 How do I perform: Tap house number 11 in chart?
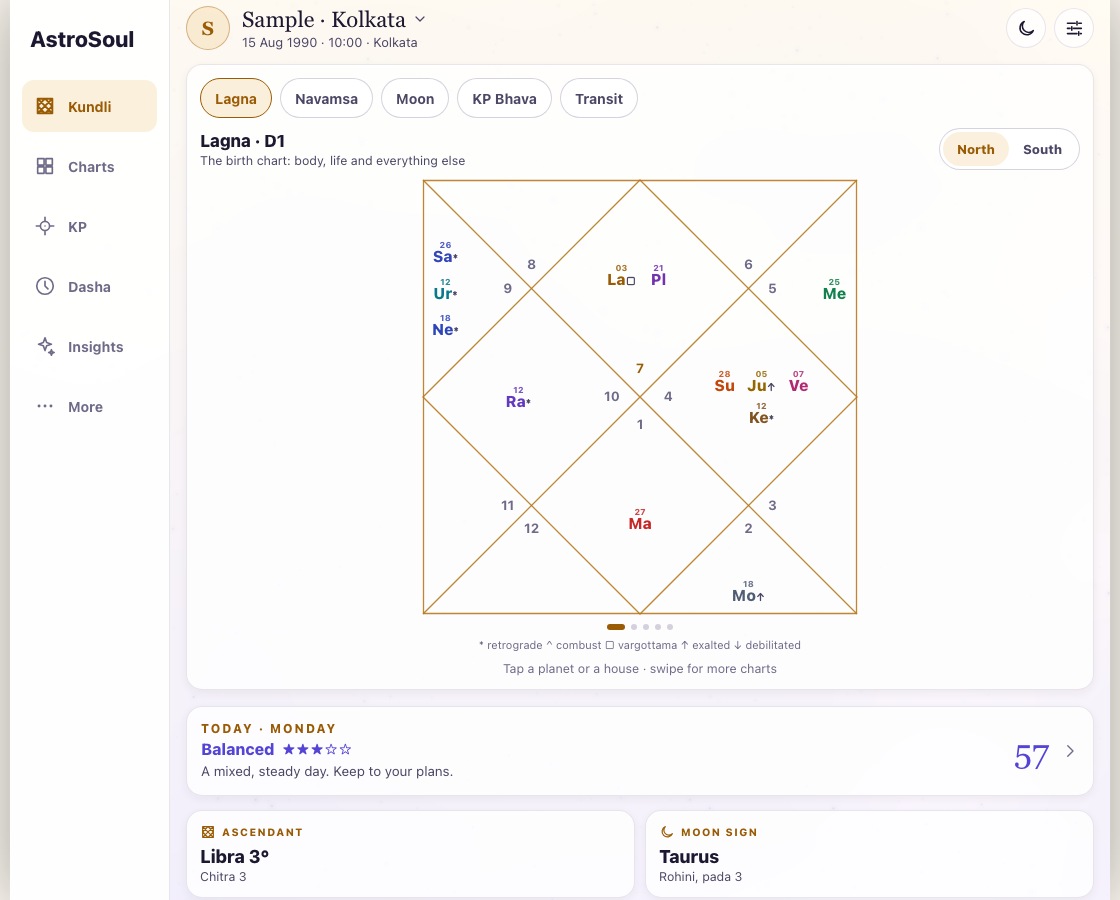coord(508,506)
